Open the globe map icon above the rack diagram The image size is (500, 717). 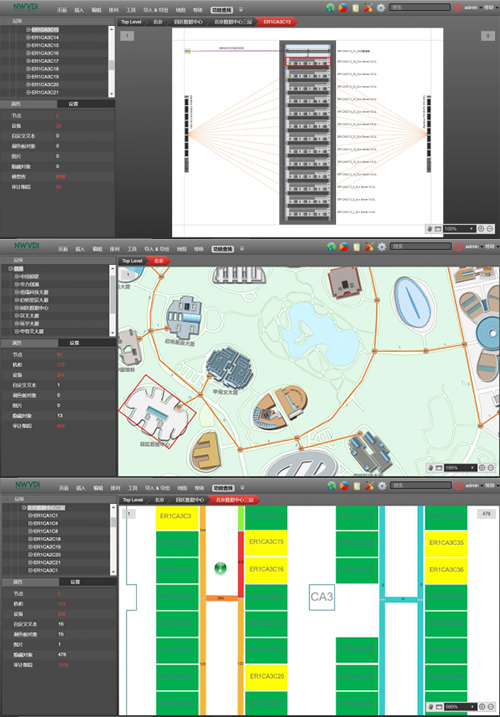tap(330, 8)
